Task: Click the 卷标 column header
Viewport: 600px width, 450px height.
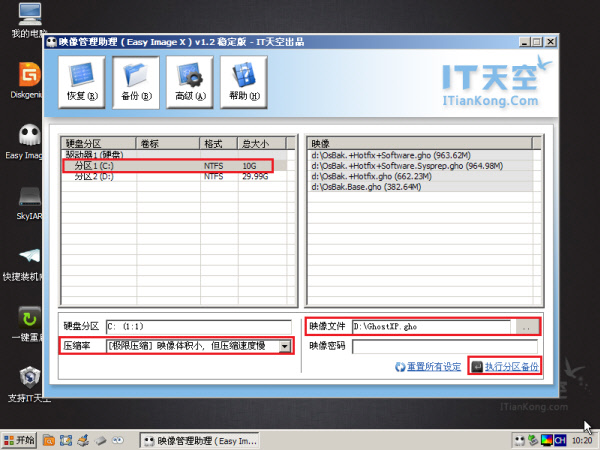Action: pos(168,143)
